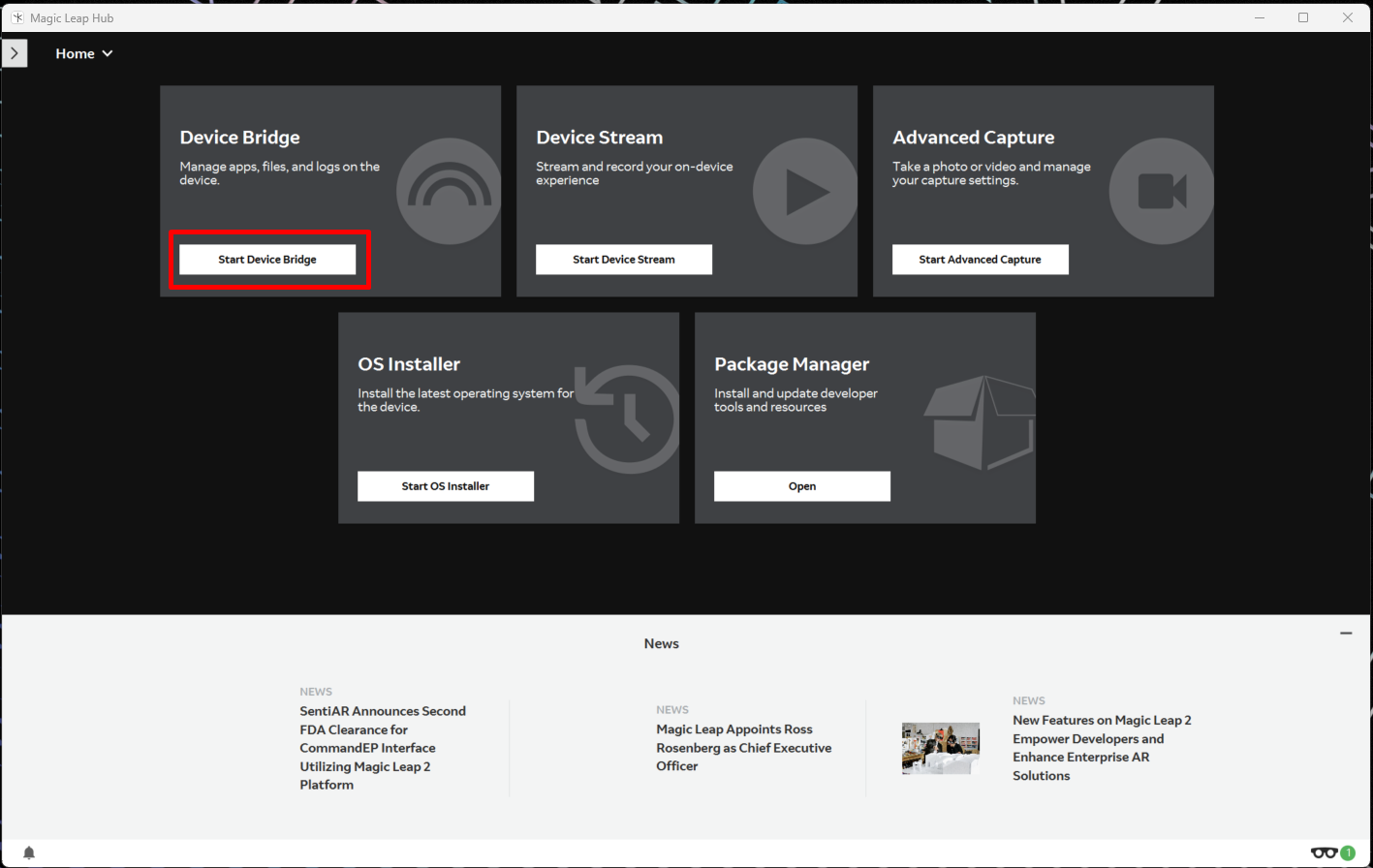1373x868 pixels.
Task: Open New Features on Magic Leap 2 article
Action: (1102, 748)
